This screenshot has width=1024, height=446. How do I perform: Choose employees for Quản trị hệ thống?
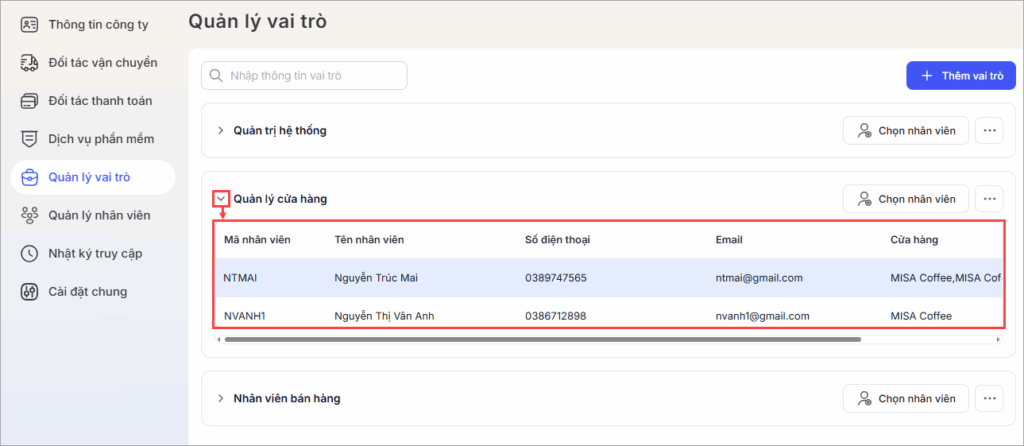(x=905, y=131)
